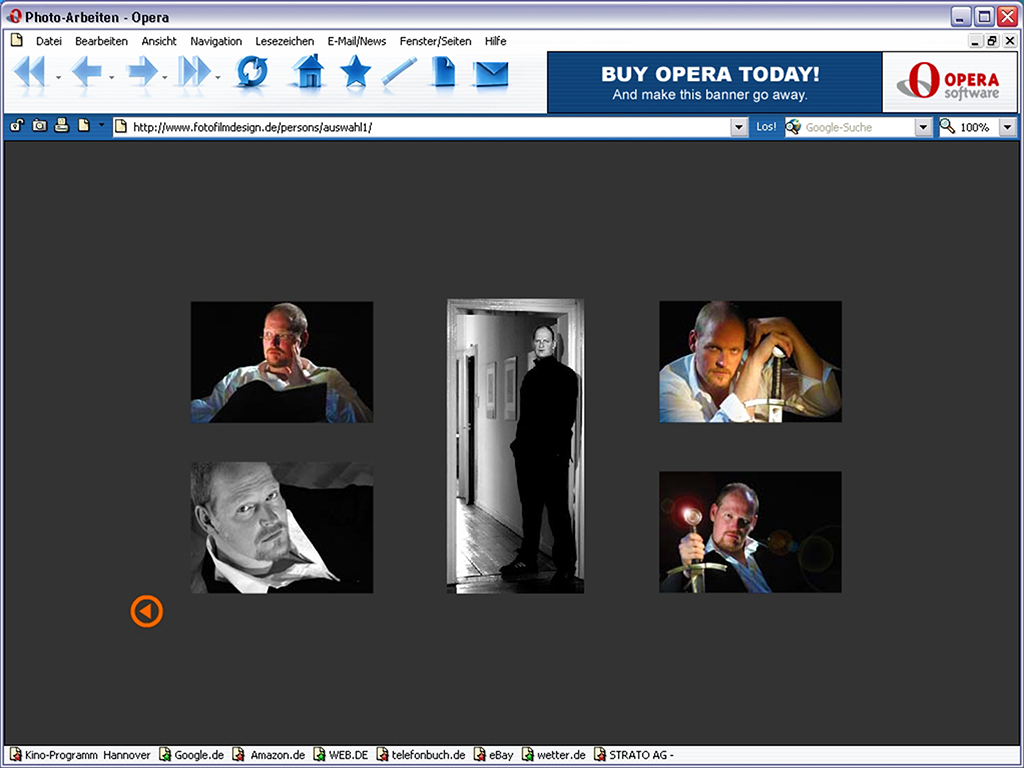Click the printer icon in address bar row
1024x768 pixels.
61,125
